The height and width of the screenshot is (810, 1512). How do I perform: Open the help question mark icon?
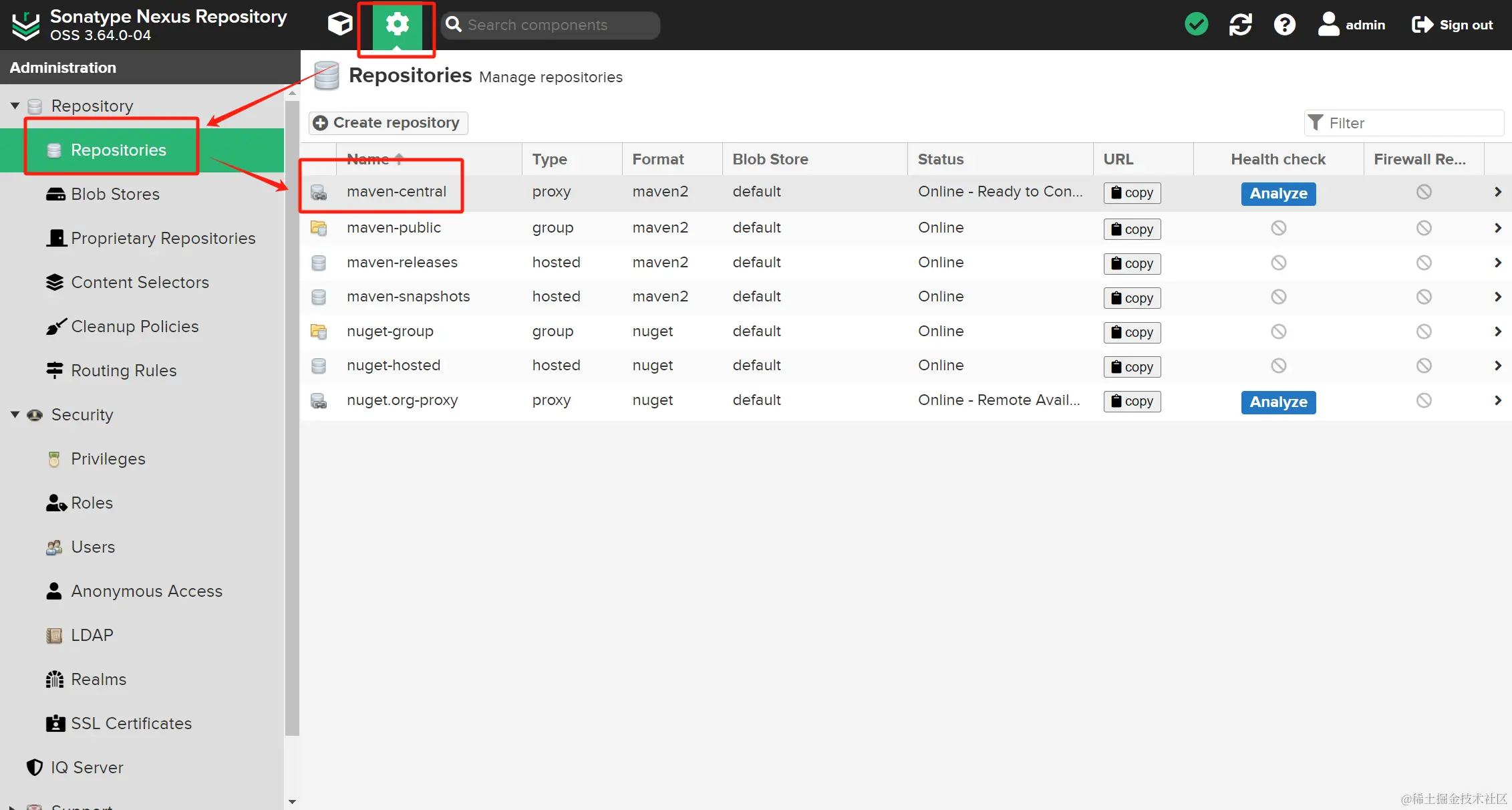[1284, 25]
